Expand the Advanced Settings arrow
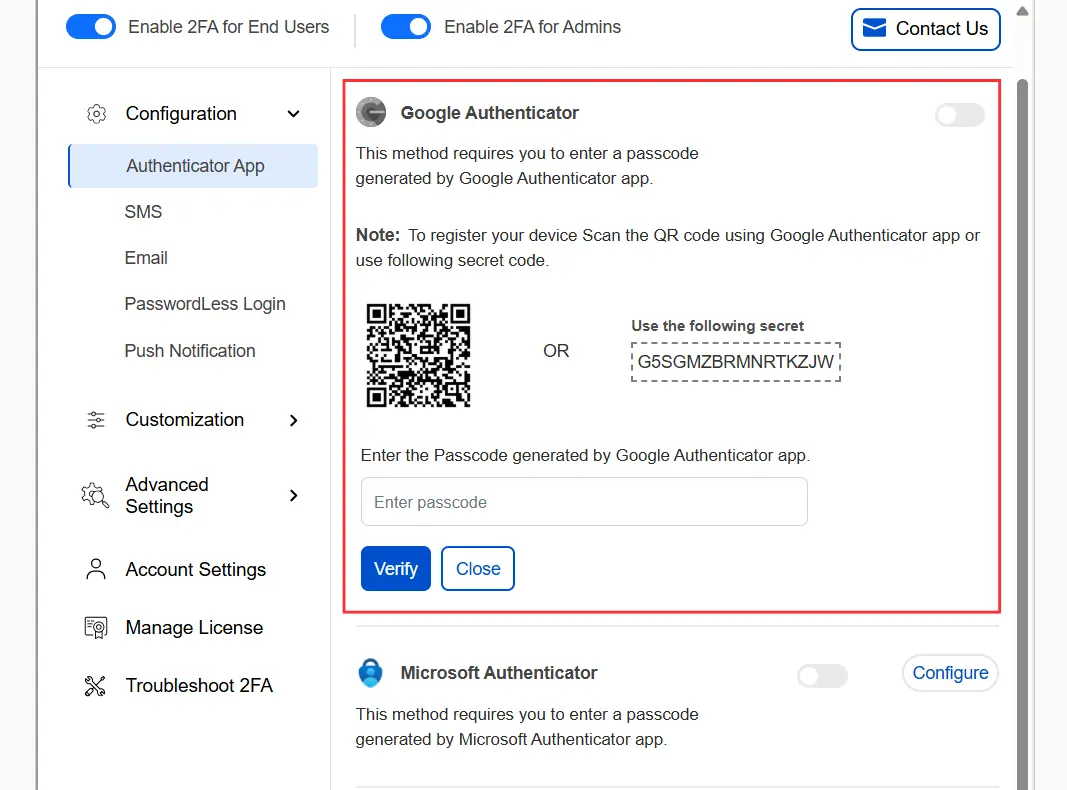1067x790 pixels. [x=293, y=495]
